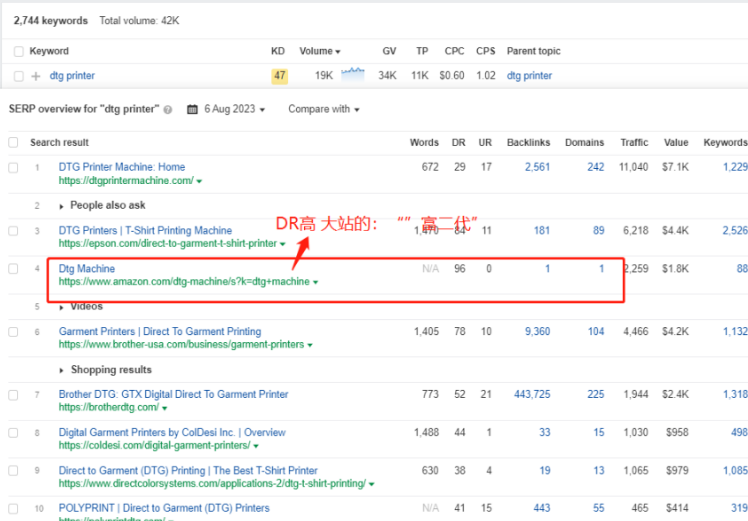
Task: Click the KD score 47 badge
Action: 279,76
